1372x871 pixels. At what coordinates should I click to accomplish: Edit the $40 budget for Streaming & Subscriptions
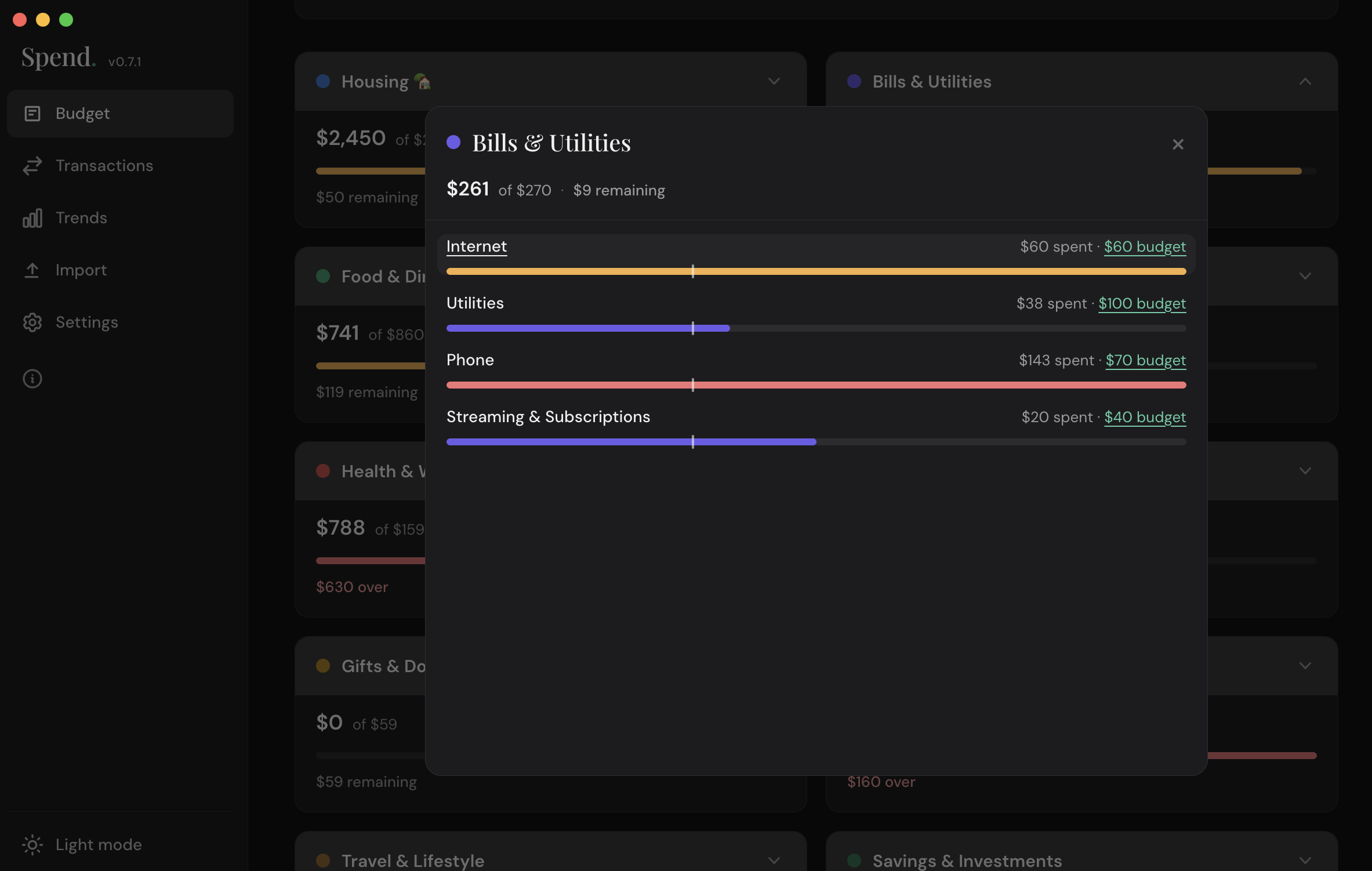(1145, 417)
